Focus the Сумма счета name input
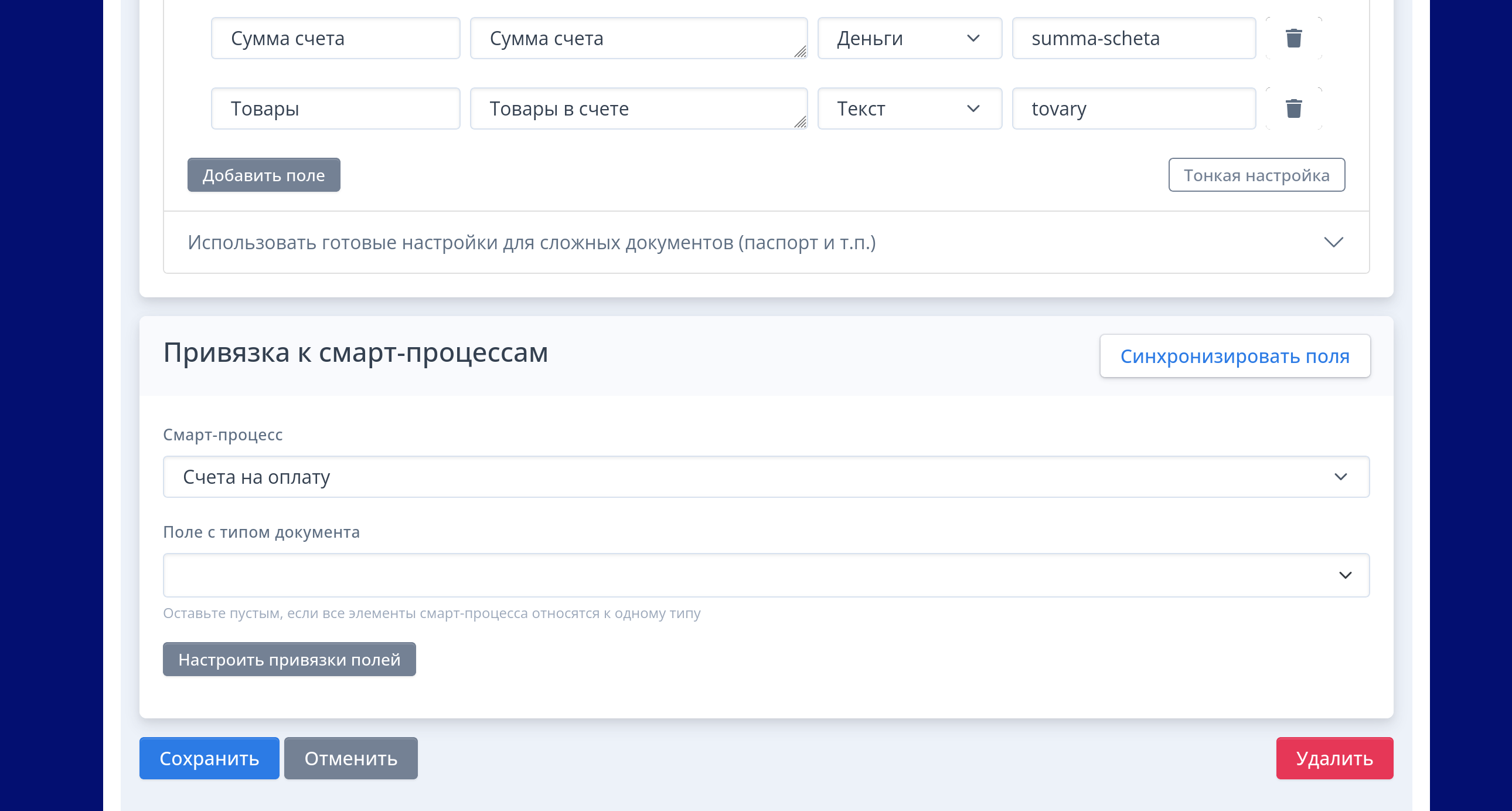1512x811 pixels. tap(335, 38)
